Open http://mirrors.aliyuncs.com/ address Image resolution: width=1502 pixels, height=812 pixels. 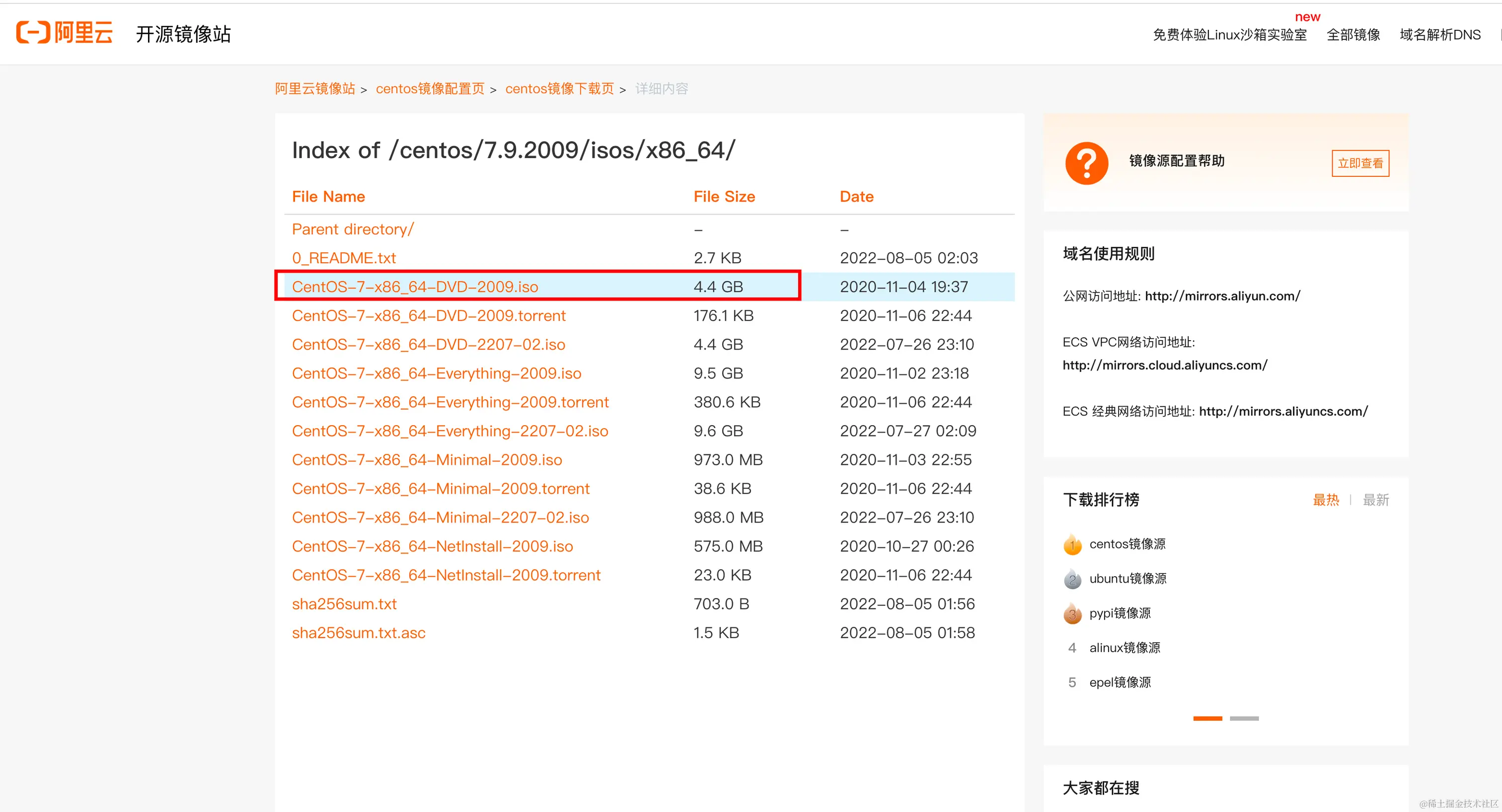1283,411
